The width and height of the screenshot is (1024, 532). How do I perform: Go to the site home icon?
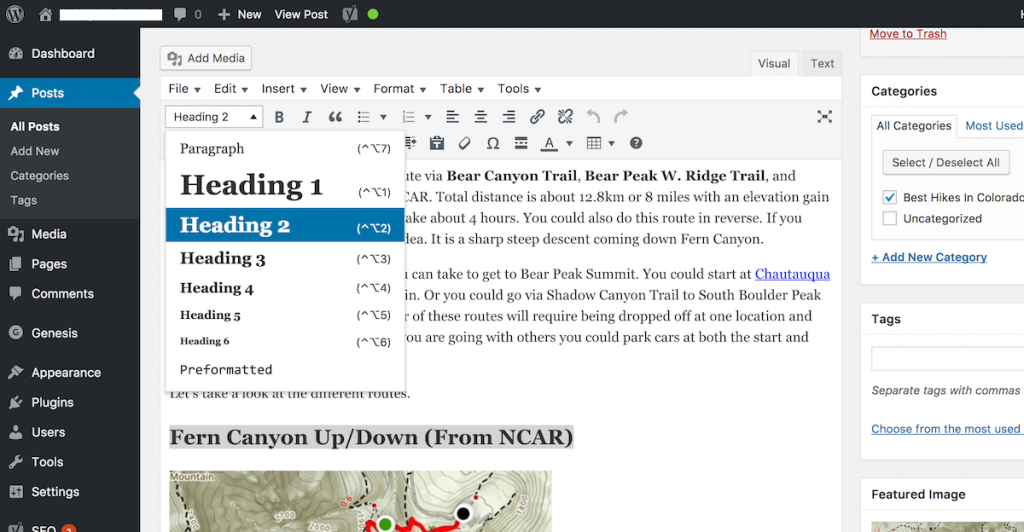click(45, 14)
